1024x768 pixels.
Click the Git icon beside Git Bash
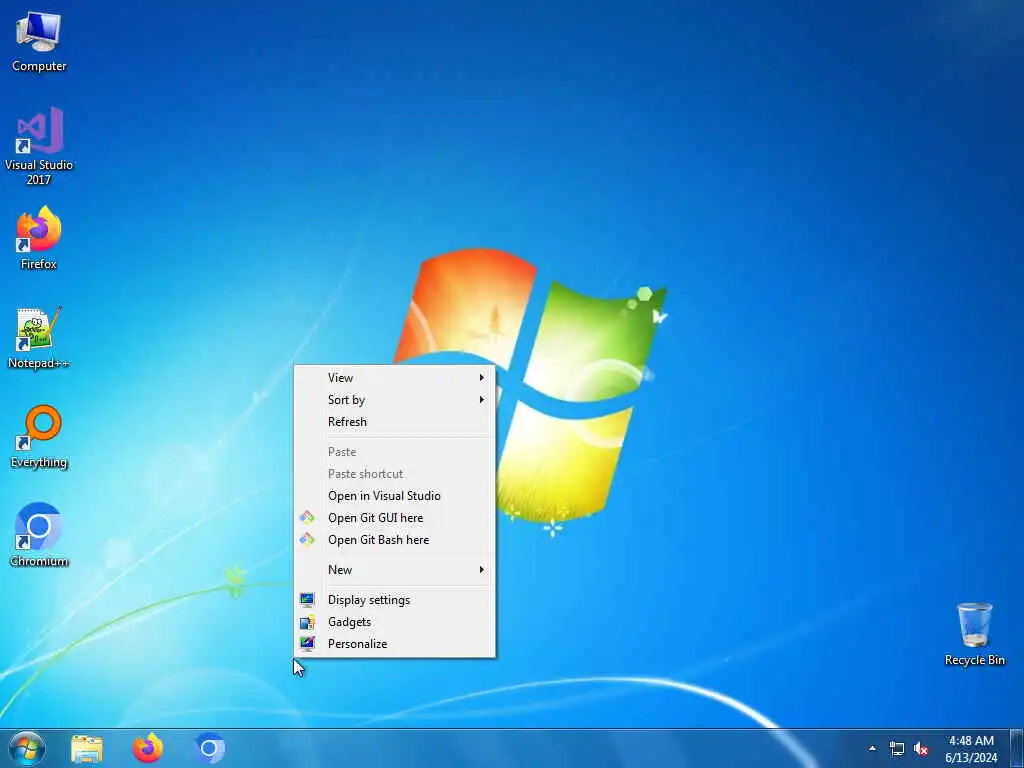tap(307, 540)
